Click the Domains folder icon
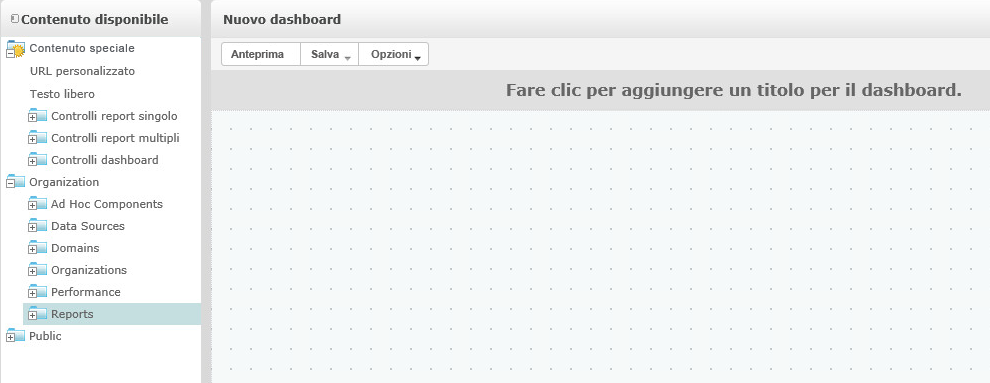Viewport: 990px width, 383px height. point(38,248)
